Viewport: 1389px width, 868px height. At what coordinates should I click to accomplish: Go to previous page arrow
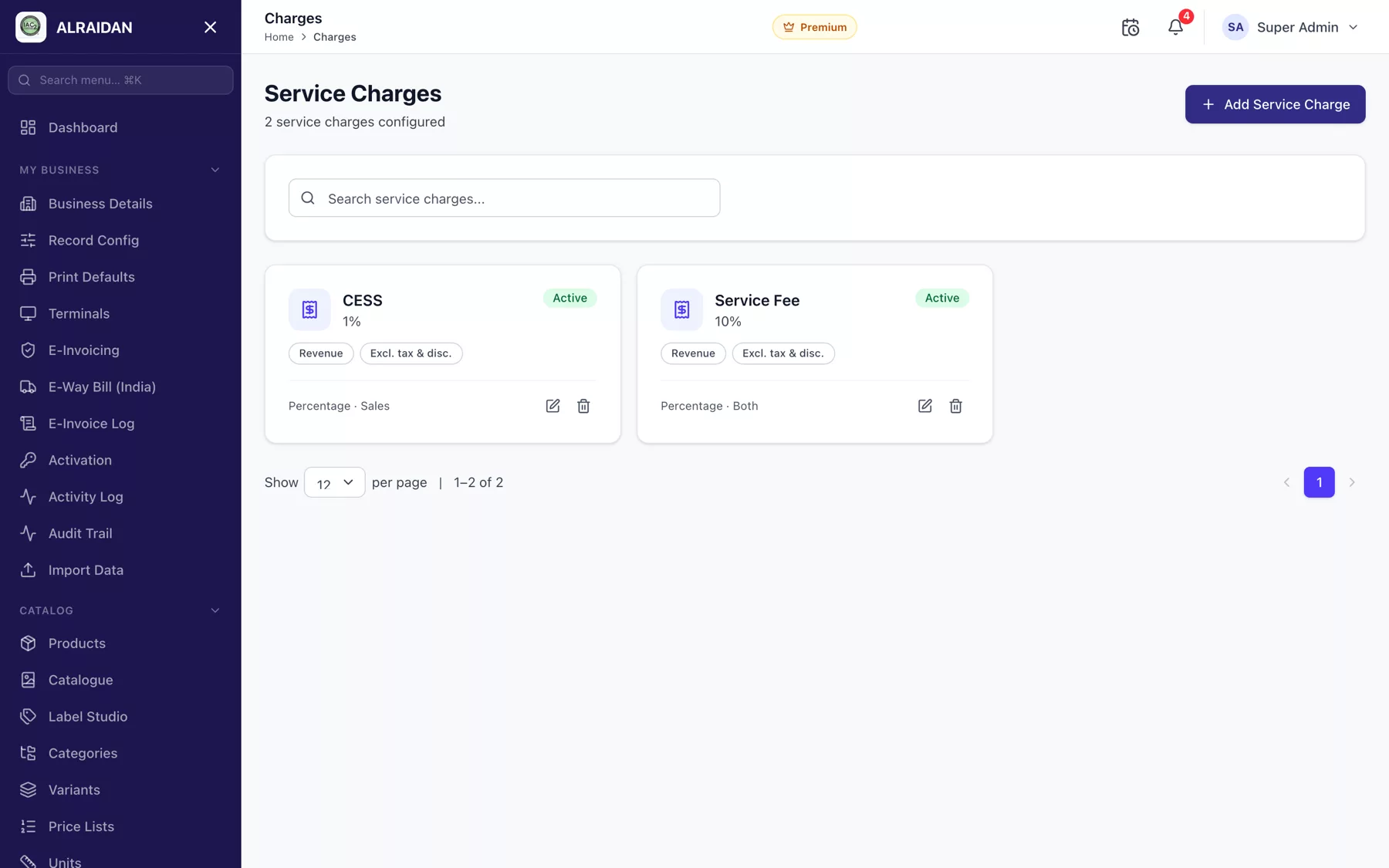pos(1286,482)
